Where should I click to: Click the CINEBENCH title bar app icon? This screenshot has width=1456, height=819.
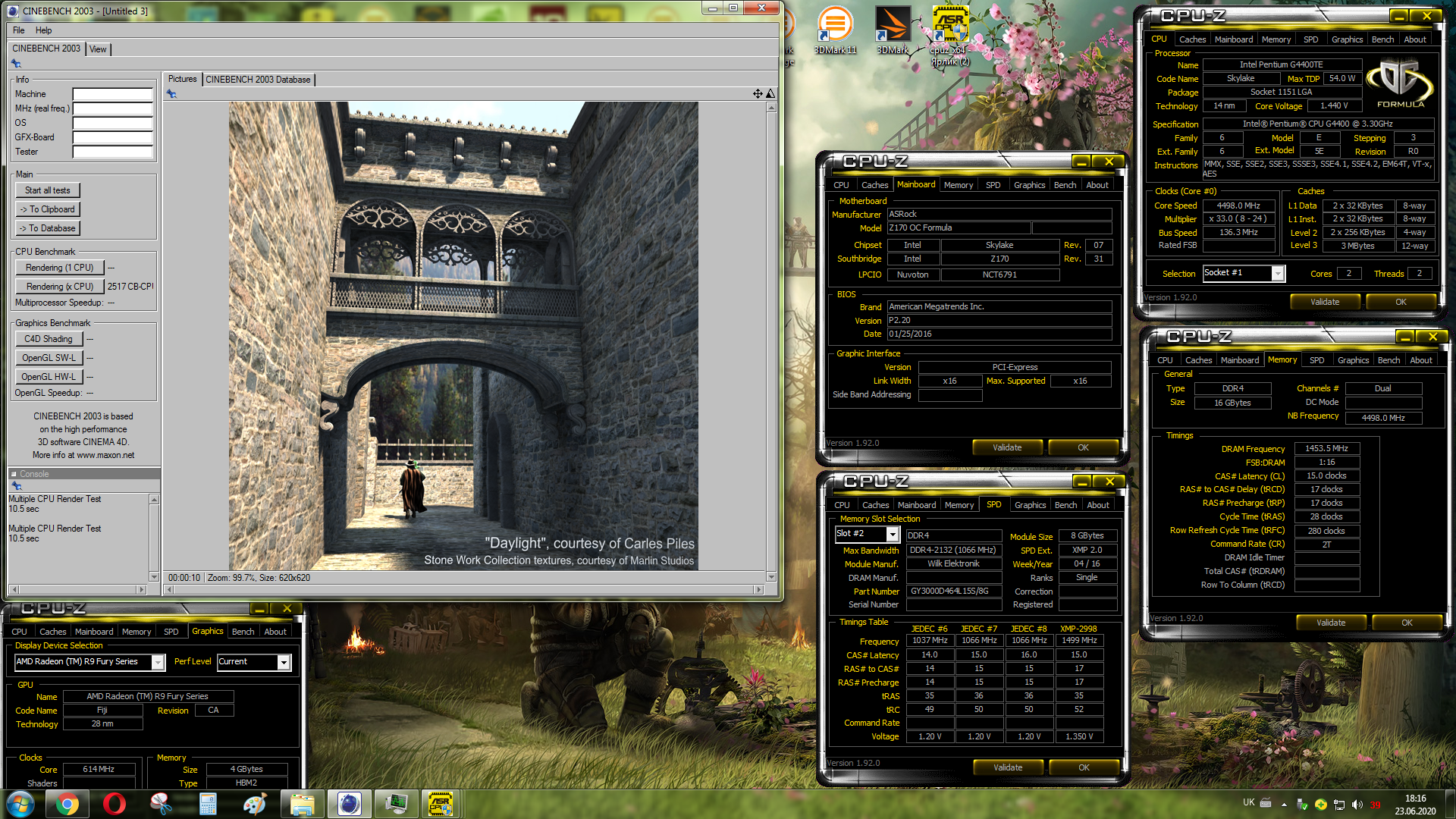(13, 11)
